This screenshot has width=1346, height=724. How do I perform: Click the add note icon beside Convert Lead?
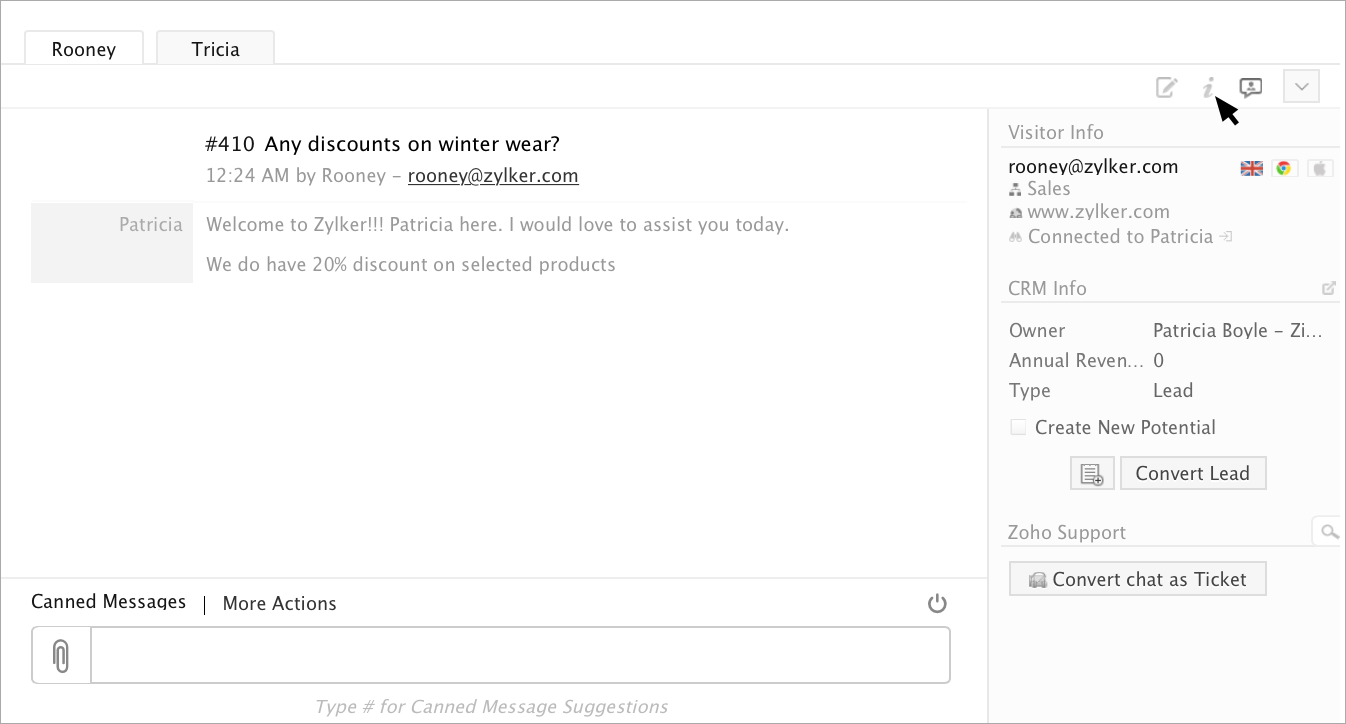1092,474
